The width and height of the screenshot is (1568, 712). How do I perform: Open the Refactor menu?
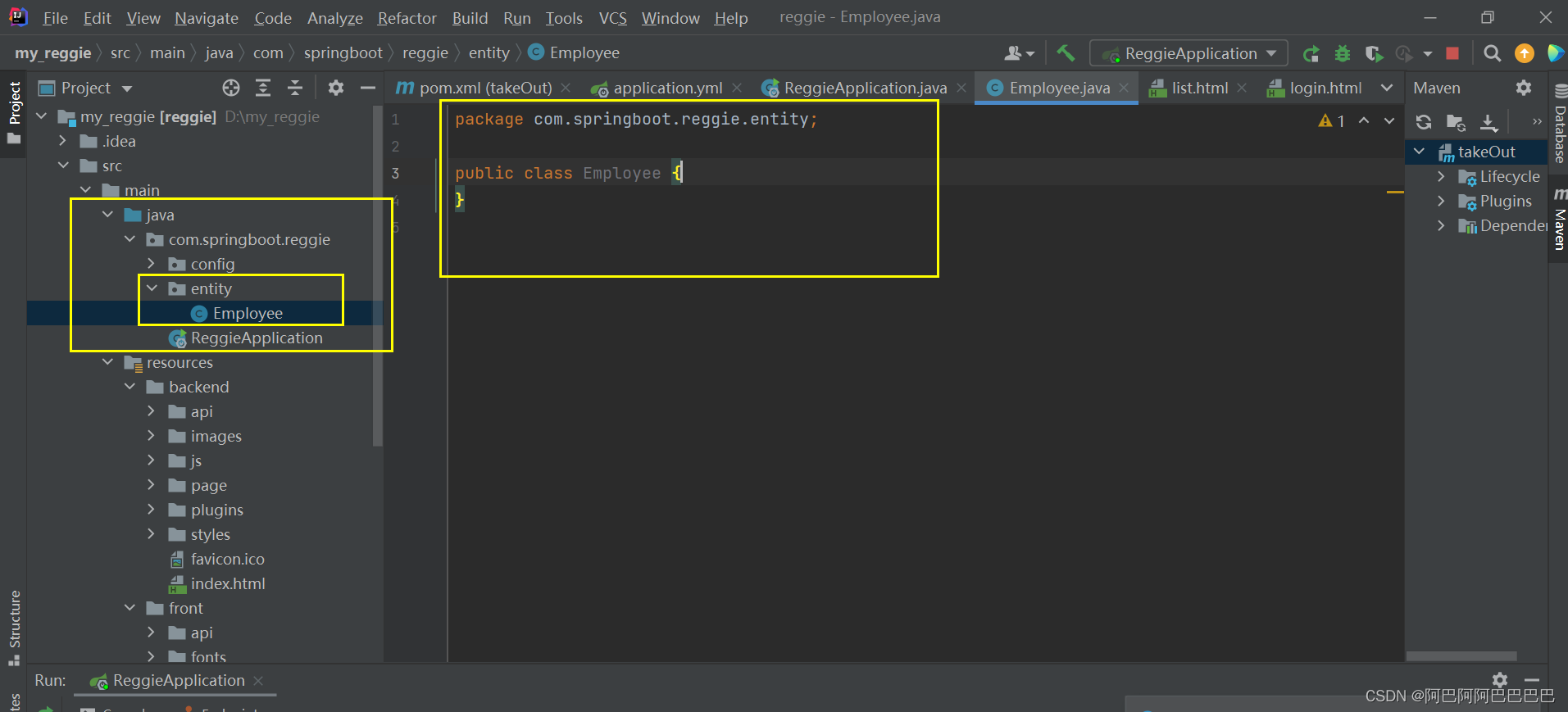coord(407,18)
